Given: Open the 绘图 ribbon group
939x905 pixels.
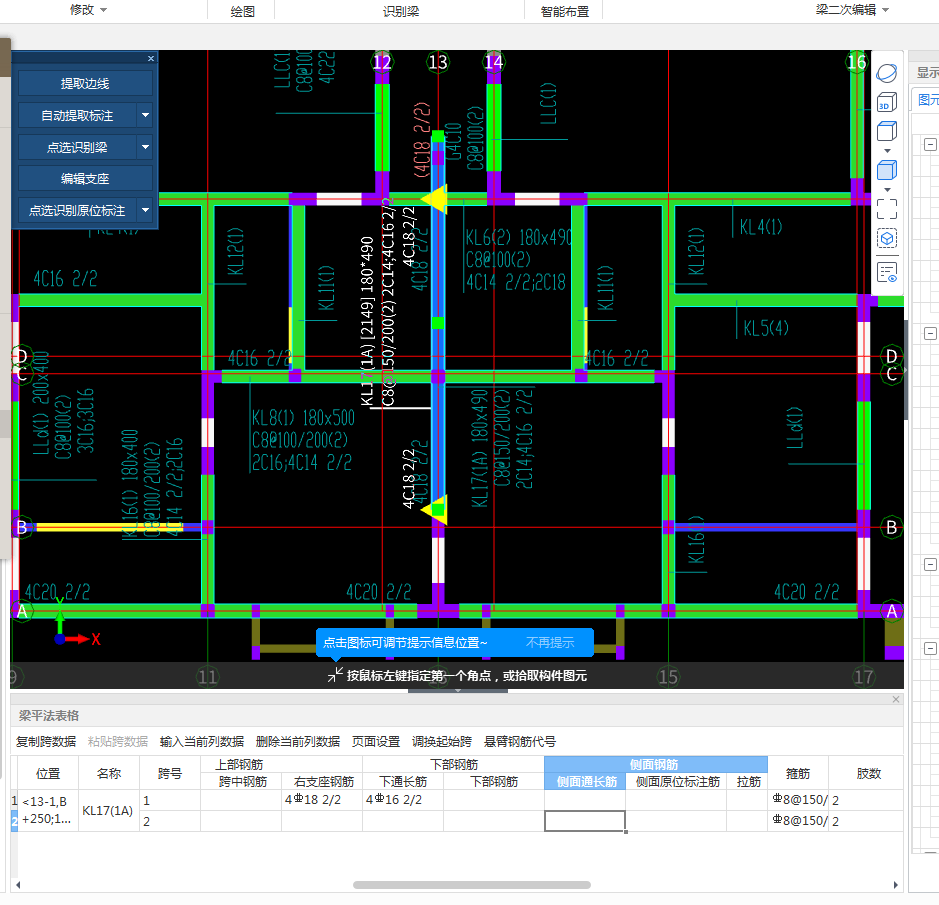Looking at the screenshot, I should (243, 11).
